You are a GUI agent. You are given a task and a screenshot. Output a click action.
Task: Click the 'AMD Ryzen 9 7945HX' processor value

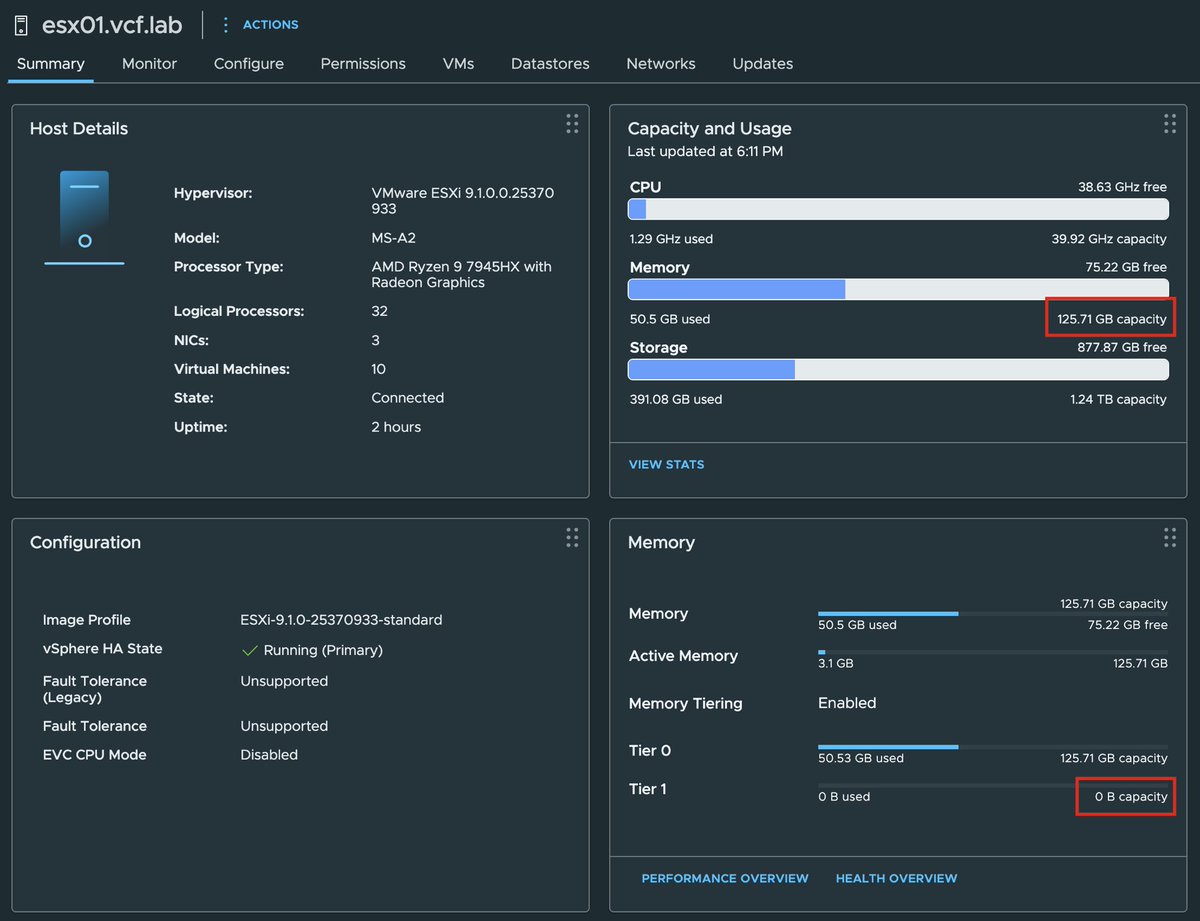point(461,275)
